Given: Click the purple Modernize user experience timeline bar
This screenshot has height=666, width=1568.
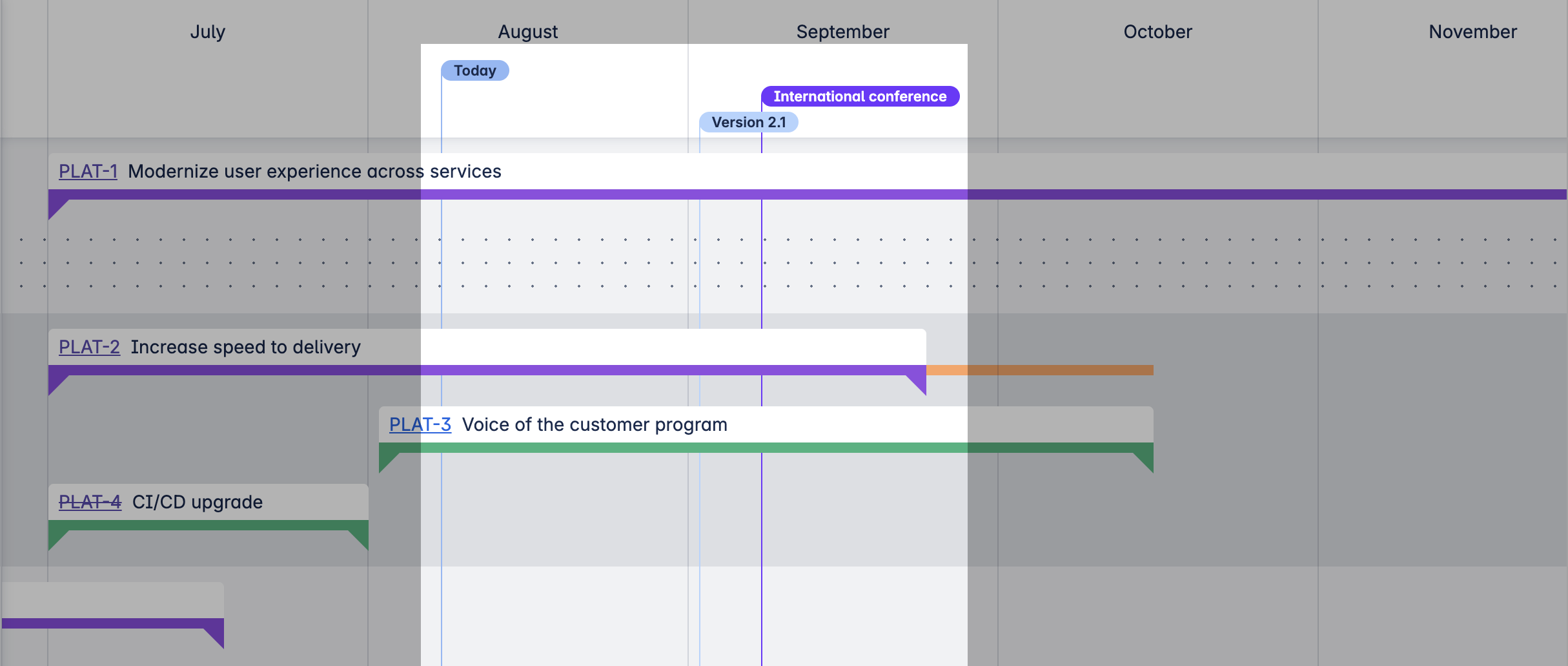Looking at the screenshot, I should point(807,194).
